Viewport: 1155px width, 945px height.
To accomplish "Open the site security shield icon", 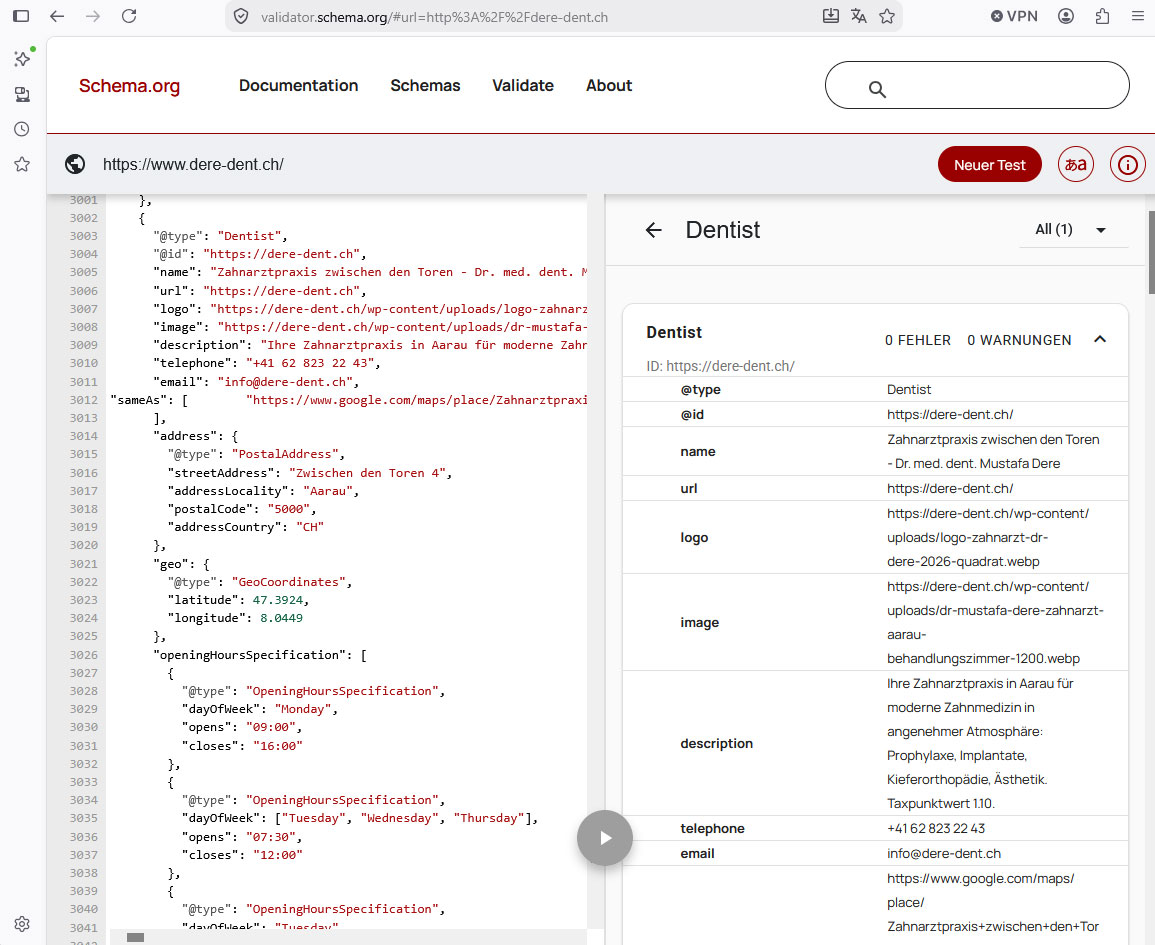I will click(241, 16).
